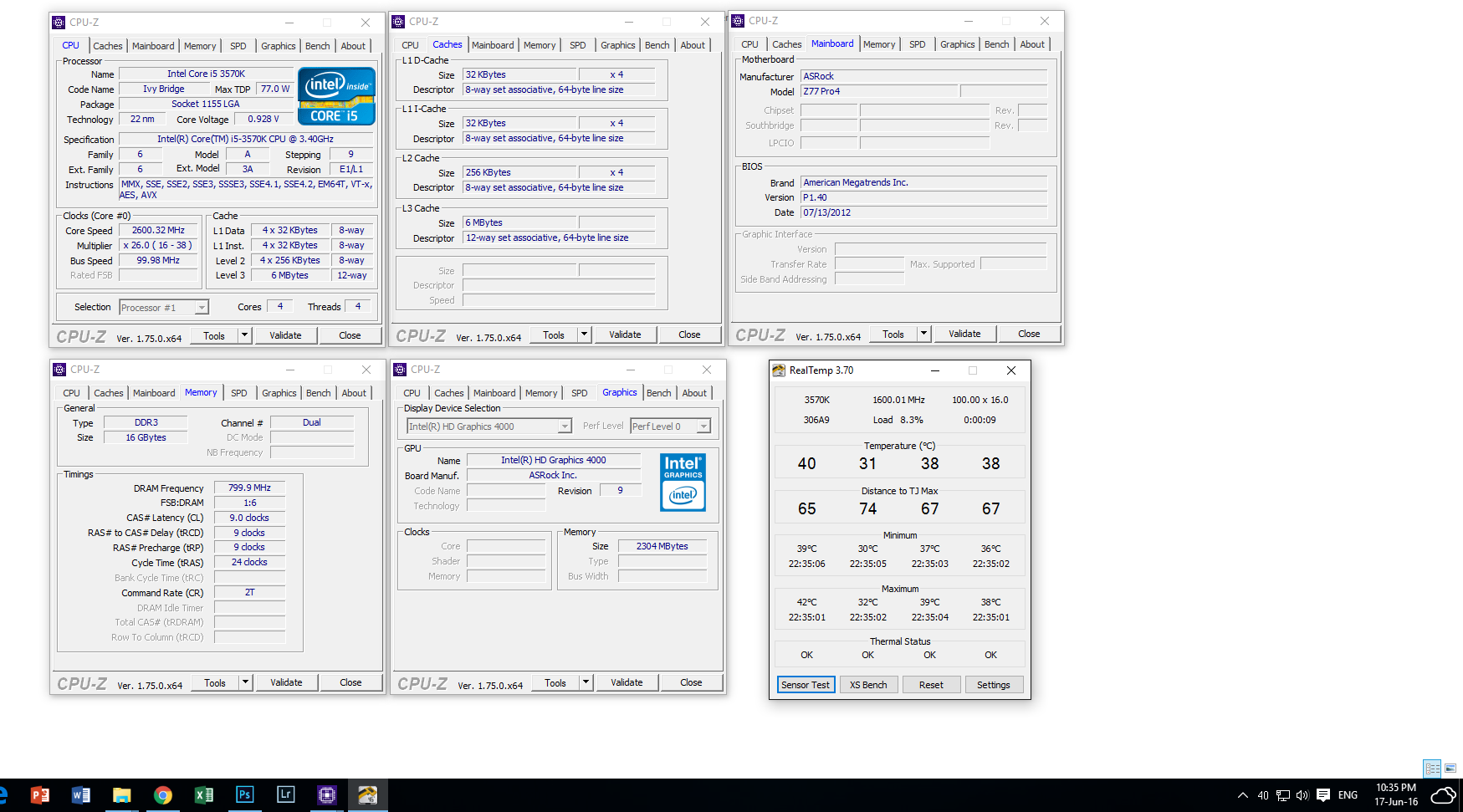Run Sensor Test in RealTemp
The height and width of the screenshot is (812, 1463).
[806, 685]
